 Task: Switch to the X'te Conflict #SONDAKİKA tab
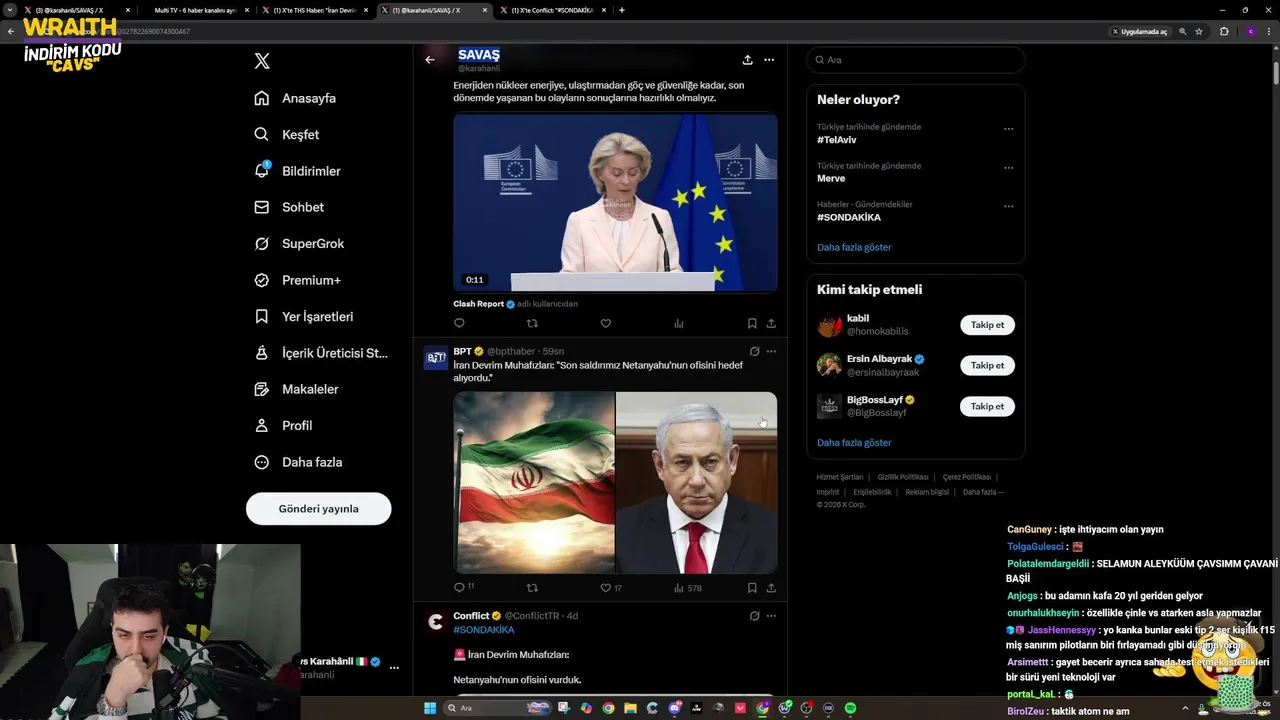point(555,10)
